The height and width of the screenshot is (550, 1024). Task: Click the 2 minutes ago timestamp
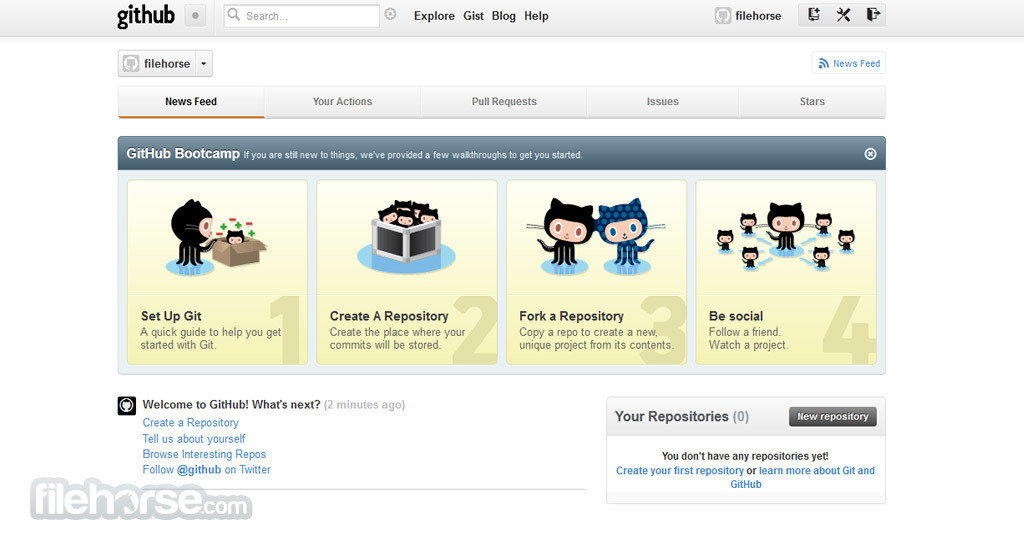pyautogui.click(x=364, y=405)
